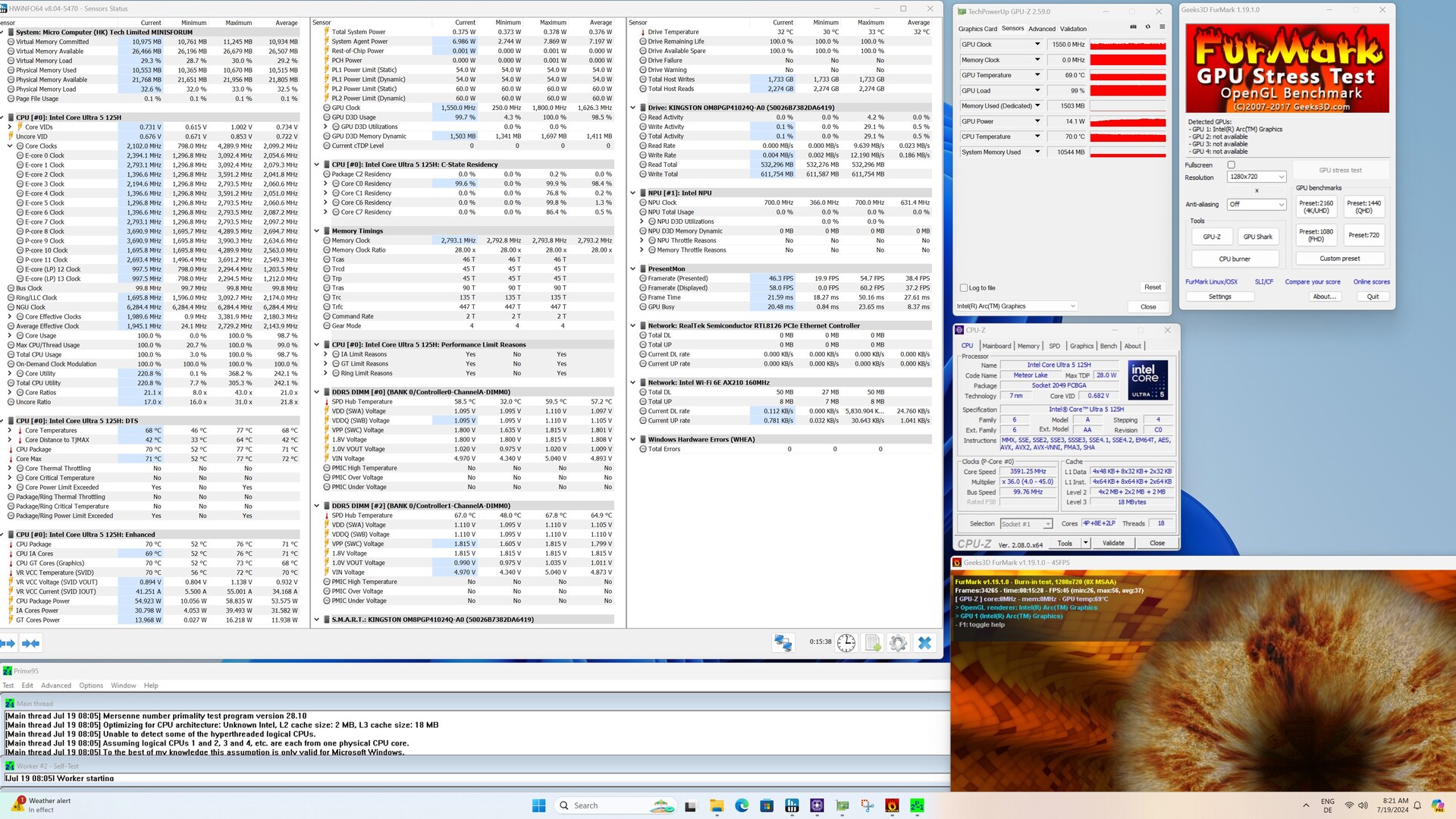The height and width of the screenshot is (819, 1456).
Task: Click the HWiNFO reset clock icon
Action: click(846, 643)
